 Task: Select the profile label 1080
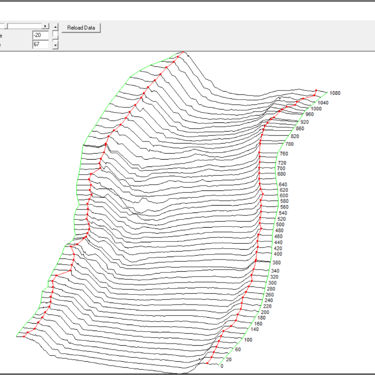(x=335, y=93)
